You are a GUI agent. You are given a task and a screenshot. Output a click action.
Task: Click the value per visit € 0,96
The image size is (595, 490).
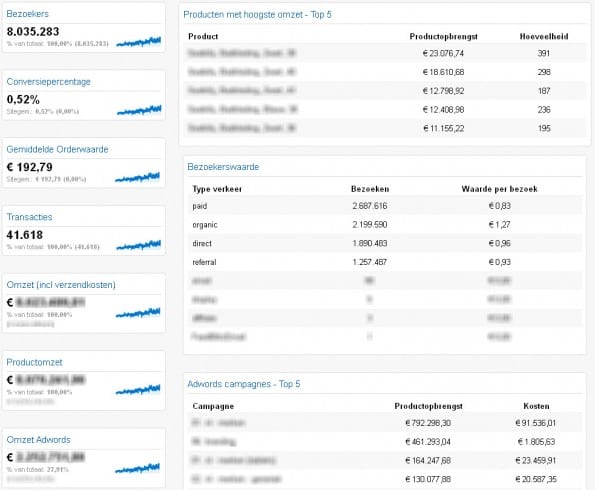point(499,243)
